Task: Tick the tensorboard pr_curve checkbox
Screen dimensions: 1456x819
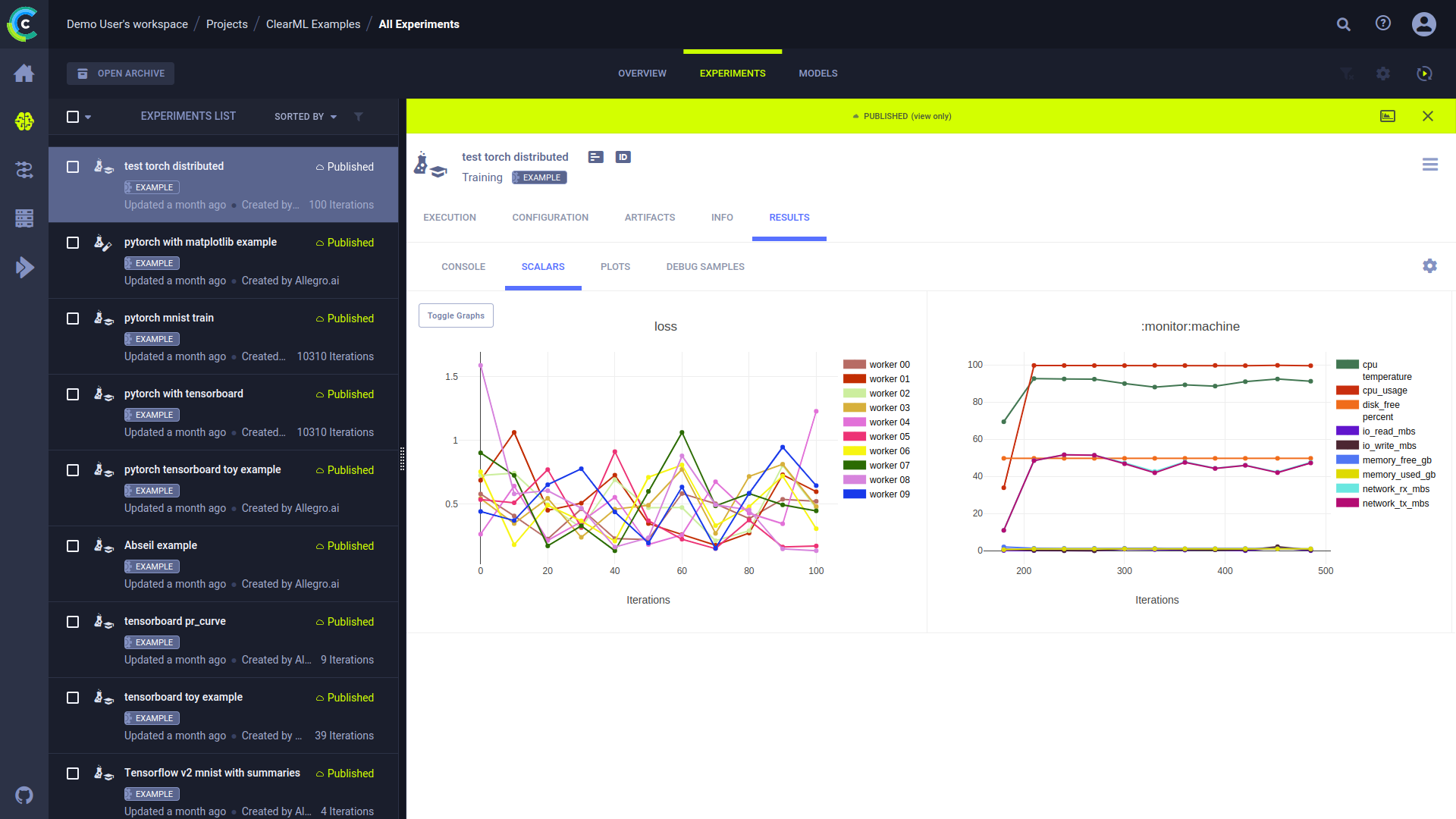Action: point(73,622)
